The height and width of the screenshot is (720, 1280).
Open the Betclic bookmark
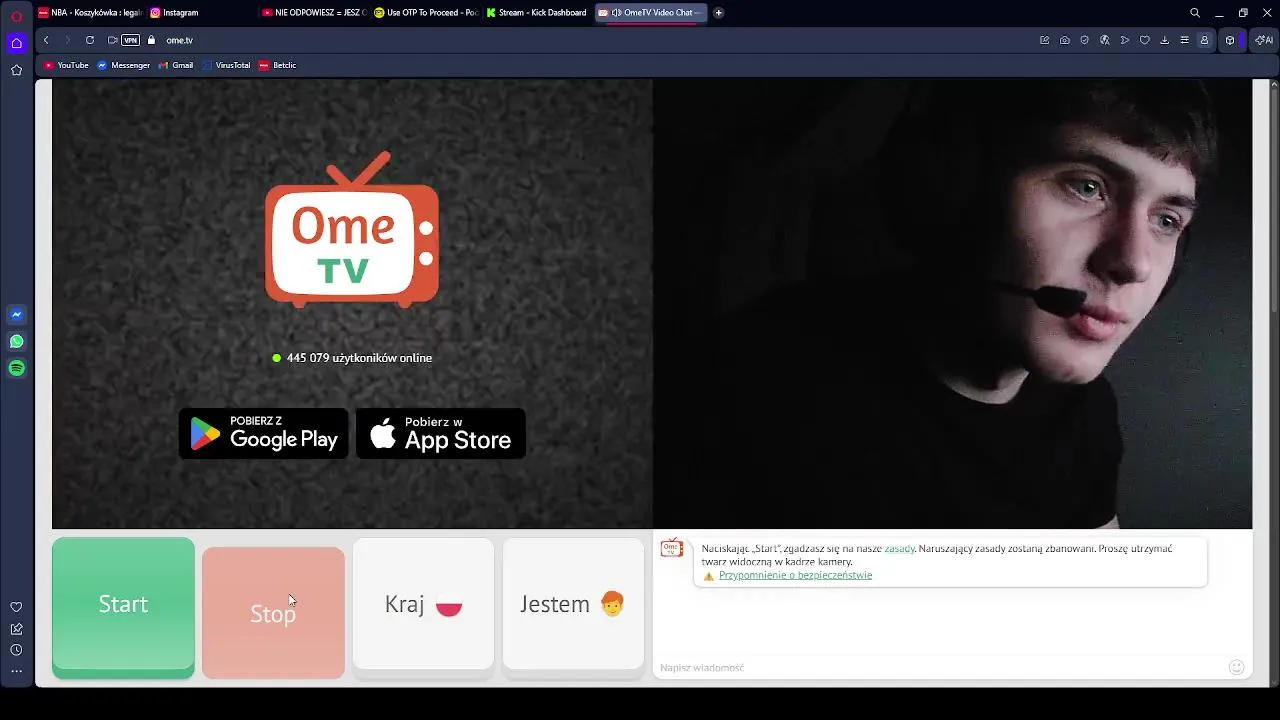278,65
